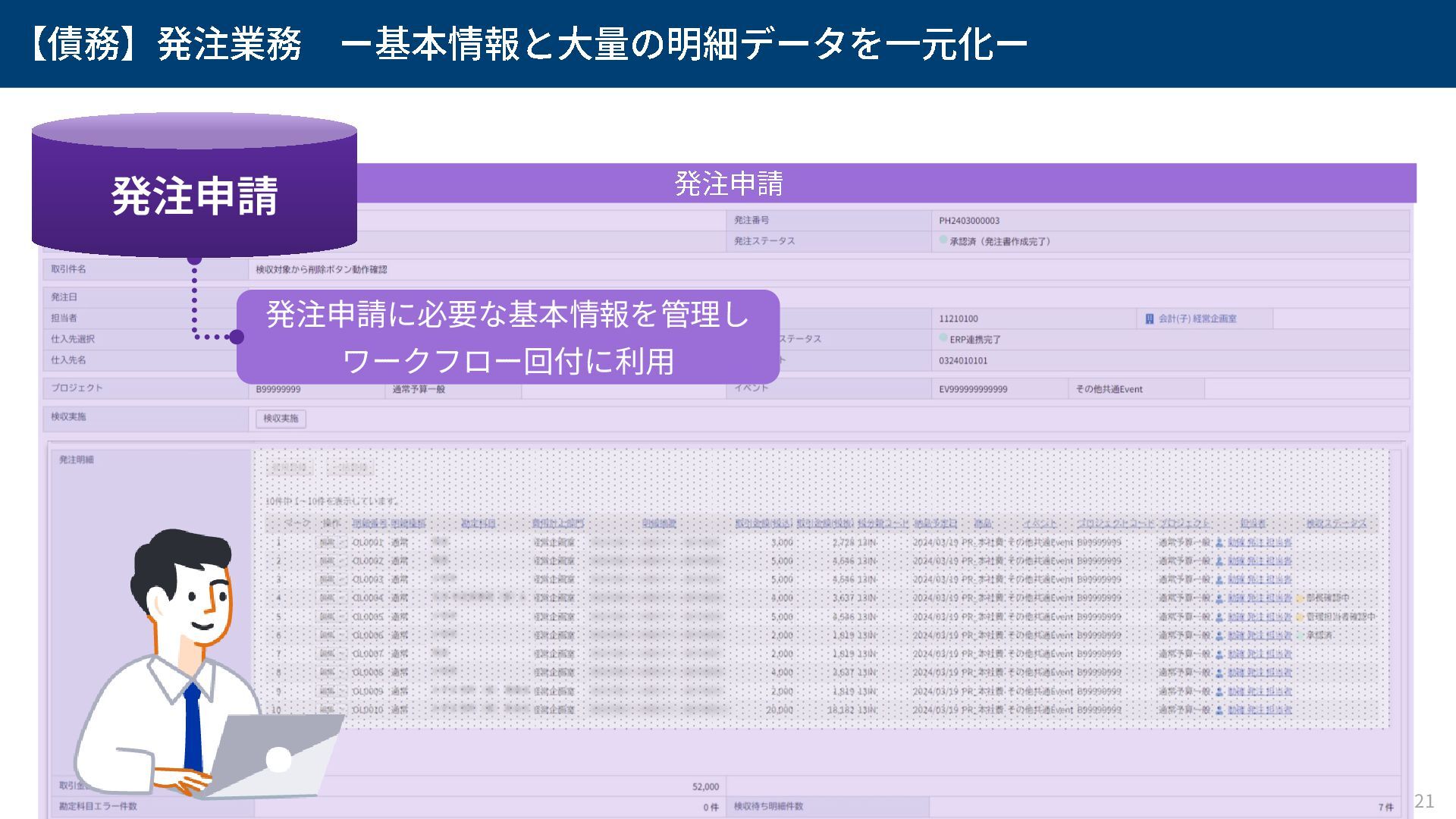Viewport: 1456px width, 819px height.
Task: Click the その他共通Event field
Action: click(x=1109, y=389)
